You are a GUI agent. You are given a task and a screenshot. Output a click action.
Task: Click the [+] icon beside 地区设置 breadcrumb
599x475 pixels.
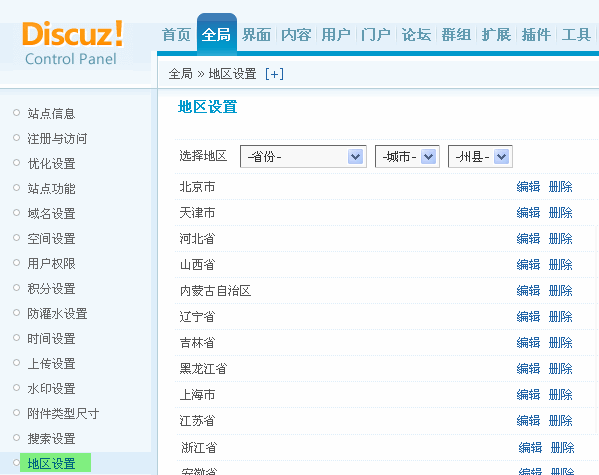274,74
